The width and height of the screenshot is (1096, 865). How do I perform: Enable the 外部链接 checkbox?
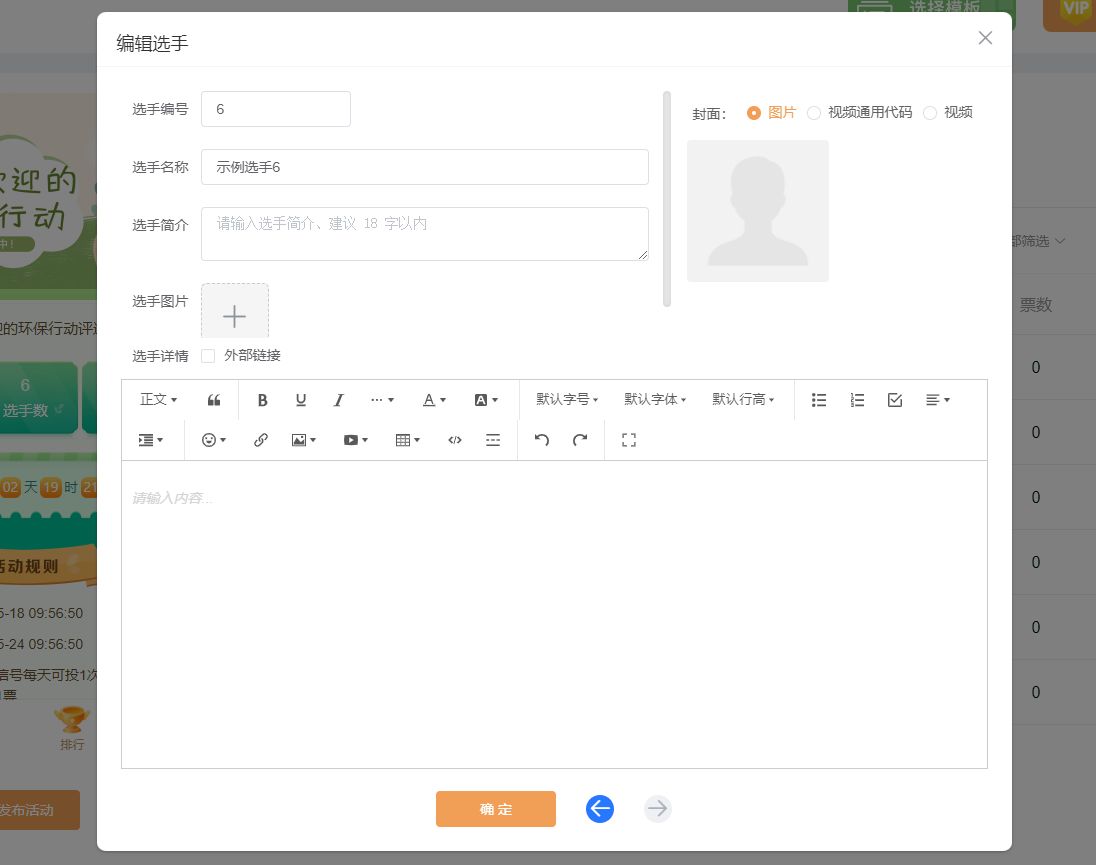(208, 355)
